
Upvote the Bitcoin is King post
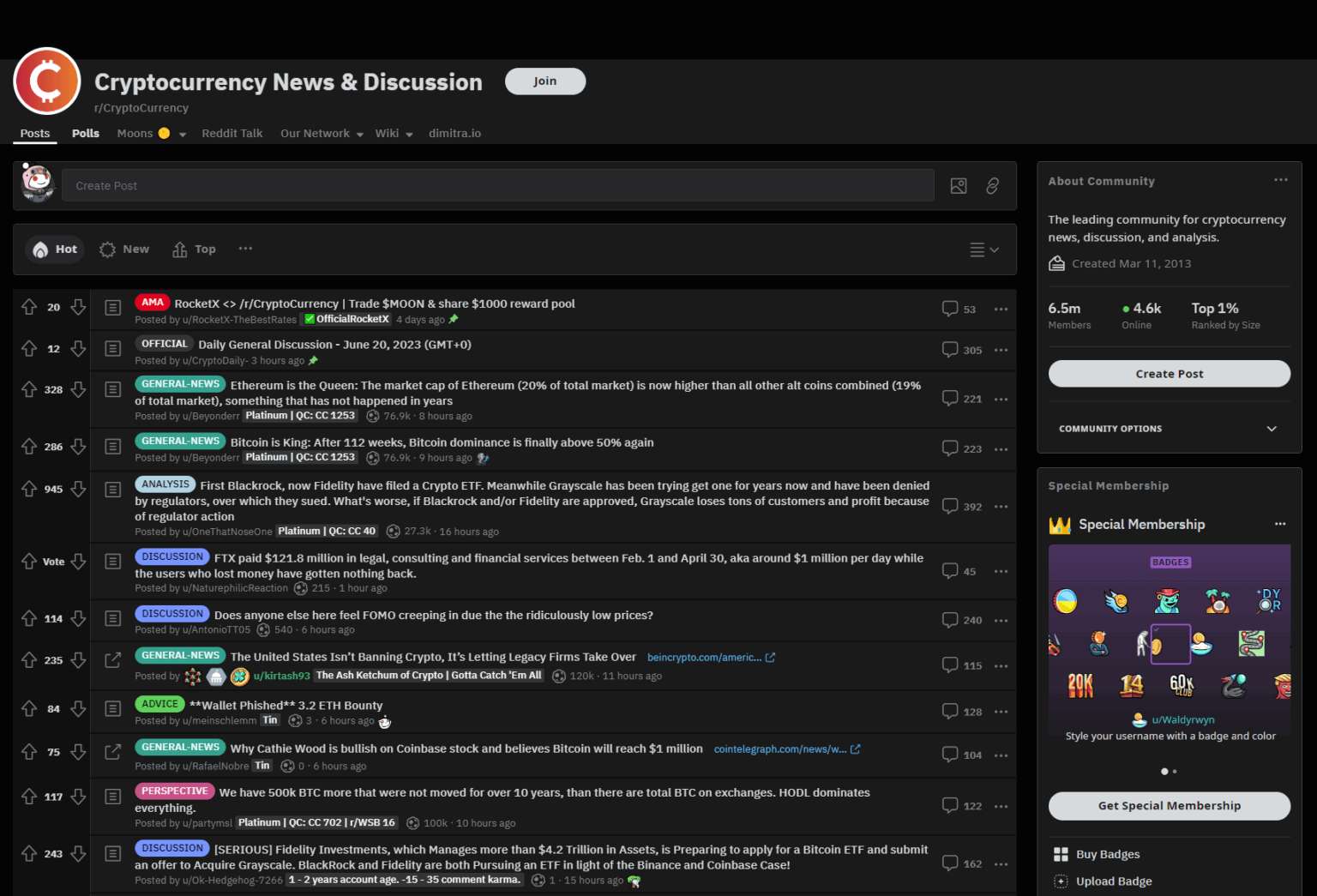(x=29, y=446)
